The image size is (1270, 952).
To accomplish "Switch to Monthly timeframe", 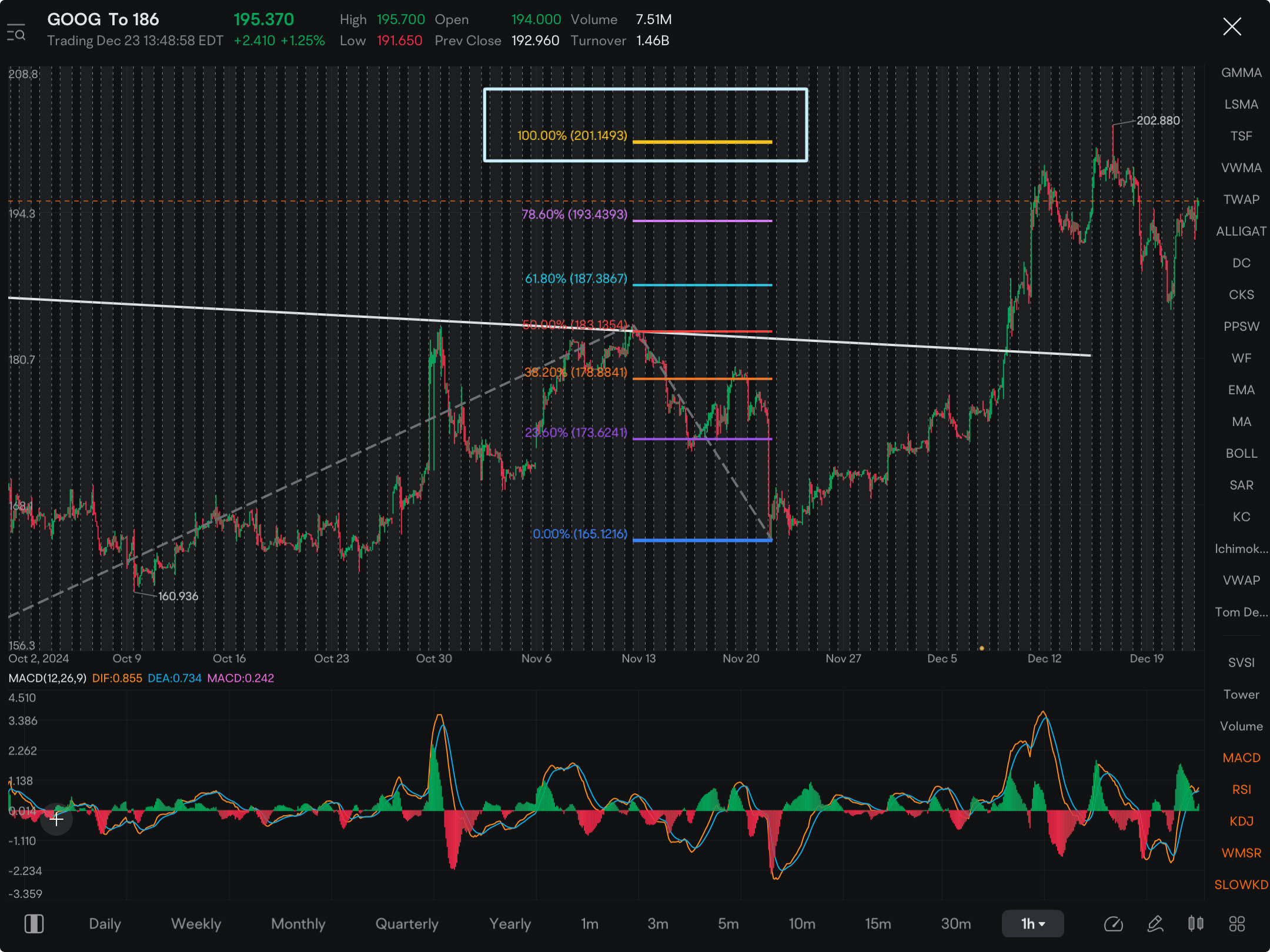I will [x=298, y=924].
